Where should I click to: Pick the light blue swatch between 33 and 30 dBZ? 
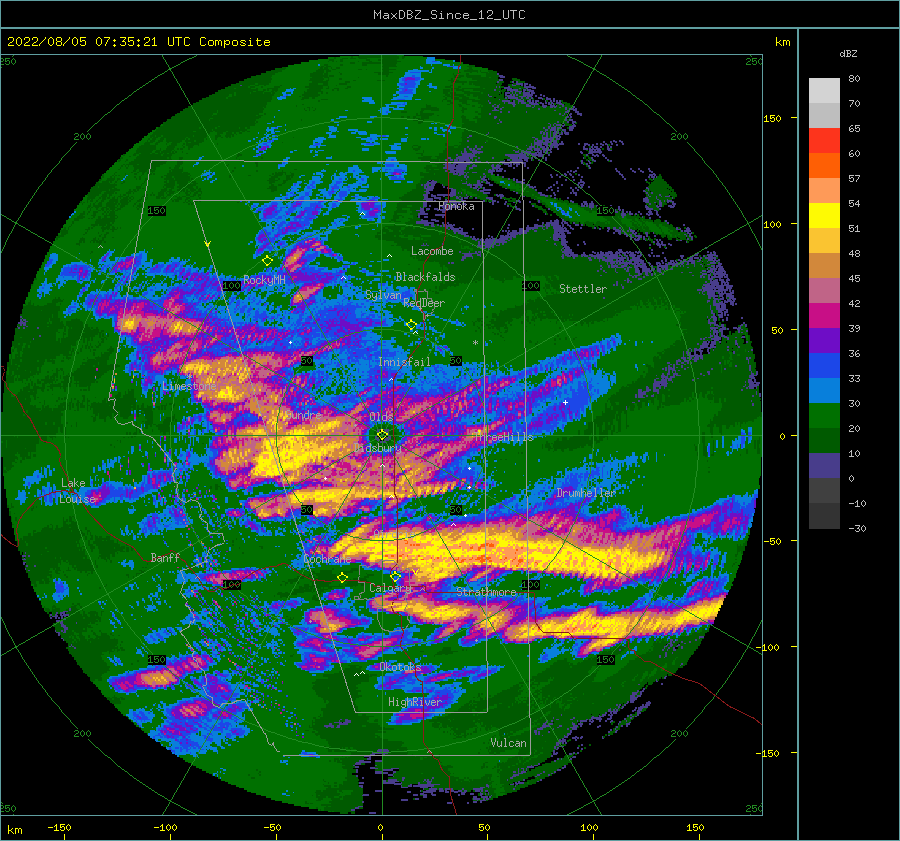point(824,391)
